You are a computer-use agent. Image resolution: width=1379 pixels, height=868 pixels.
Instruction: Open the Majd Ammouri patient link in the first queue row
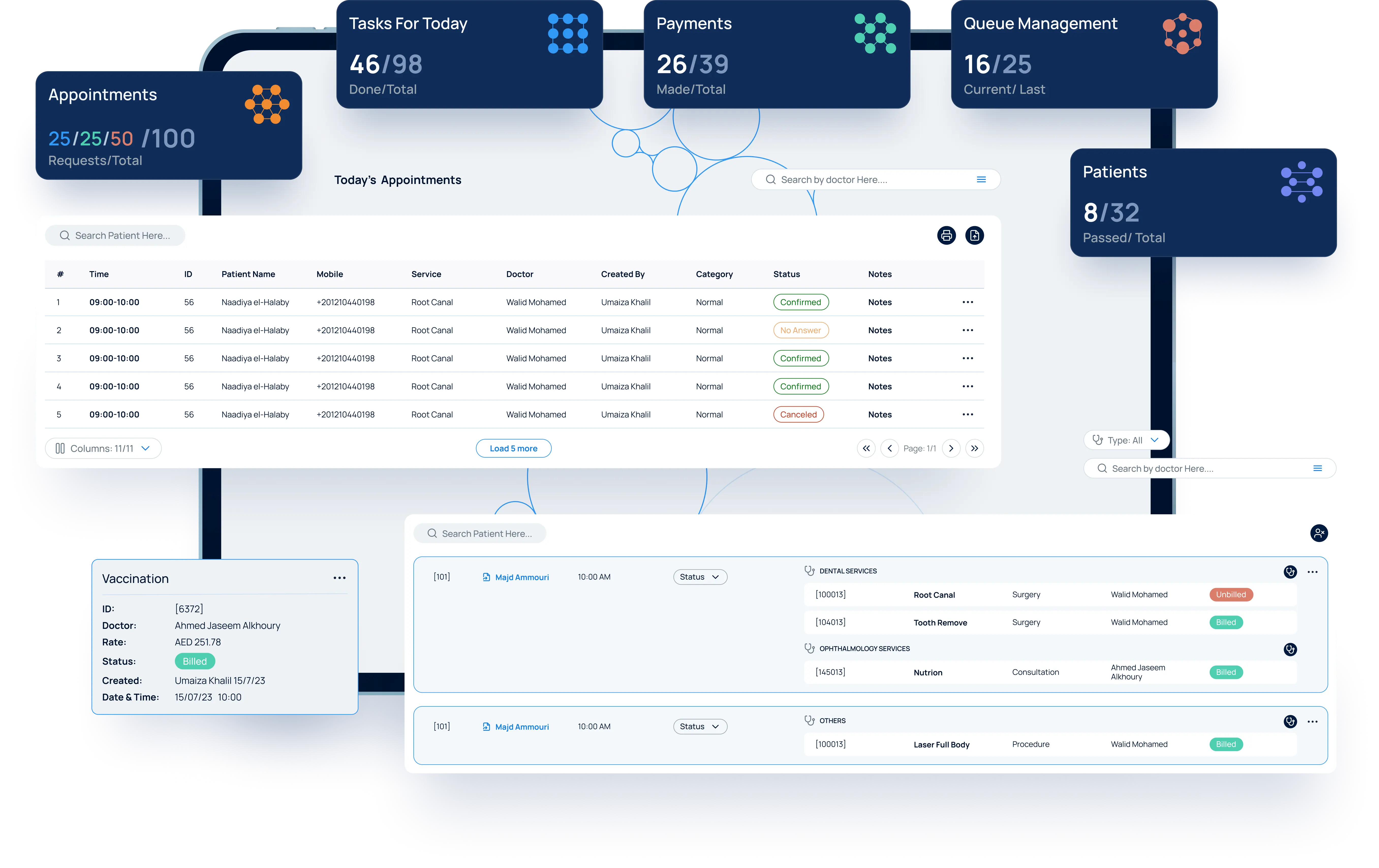tap(521, 577)
